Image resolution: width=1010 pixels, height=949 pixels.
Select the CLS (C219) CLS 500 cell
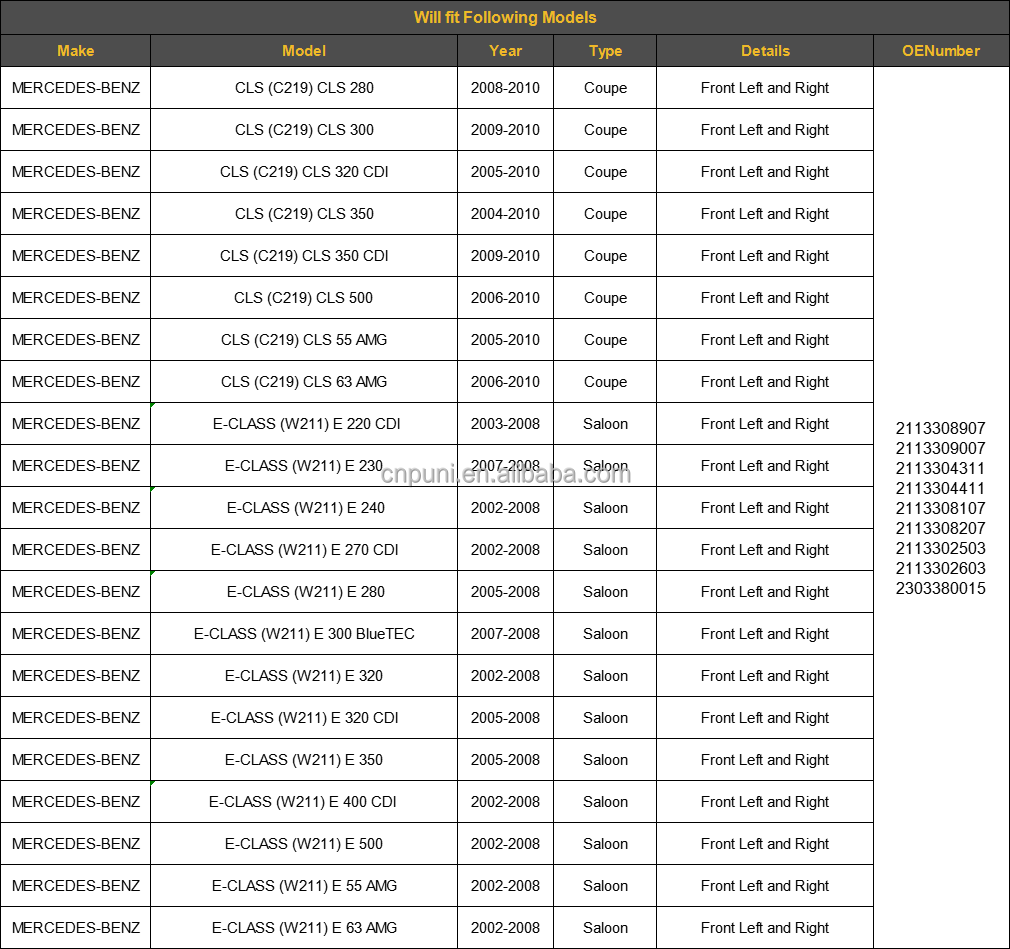[x=304, y=298]
